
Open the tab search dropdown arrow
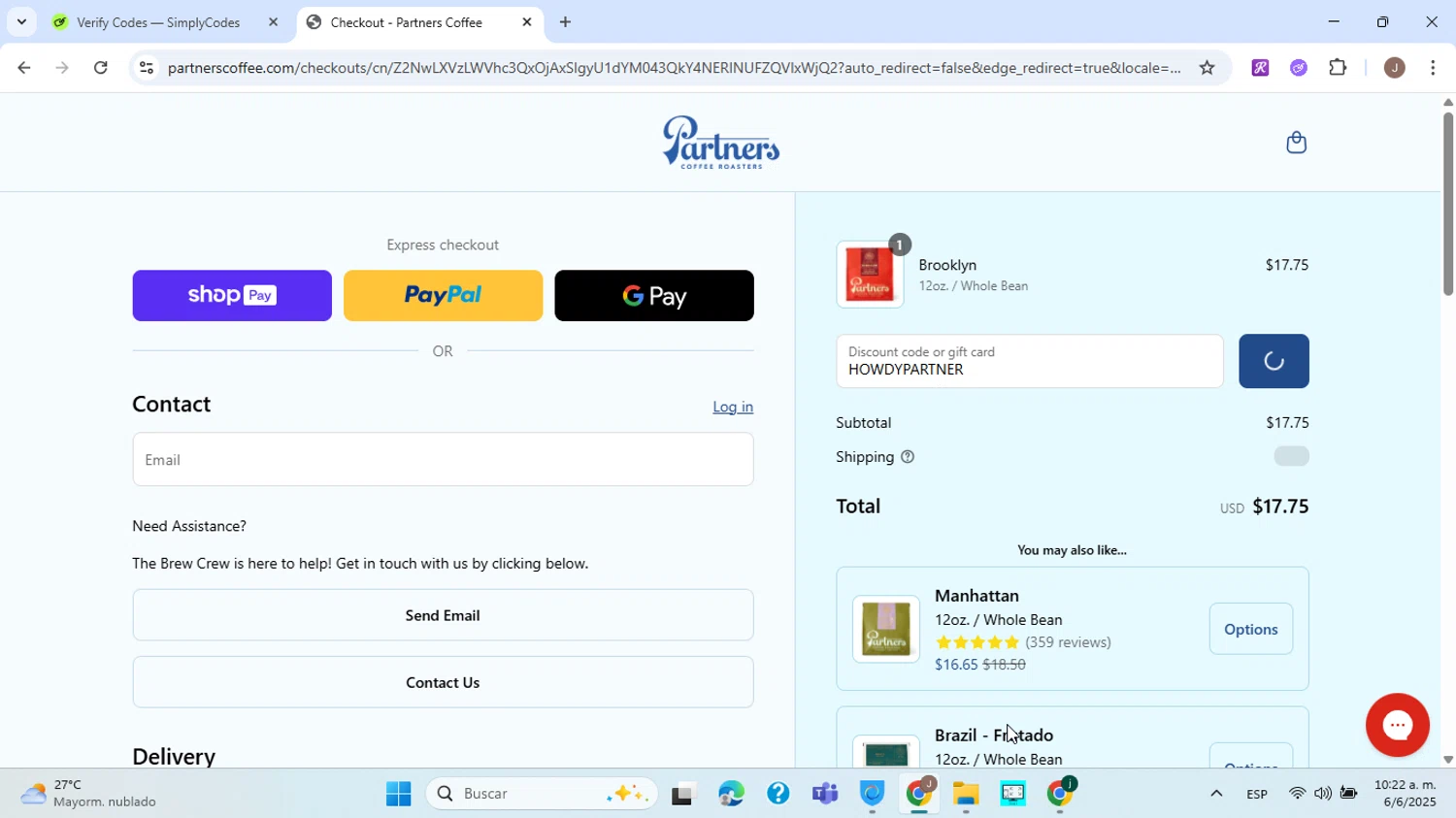tap(21, 22)
